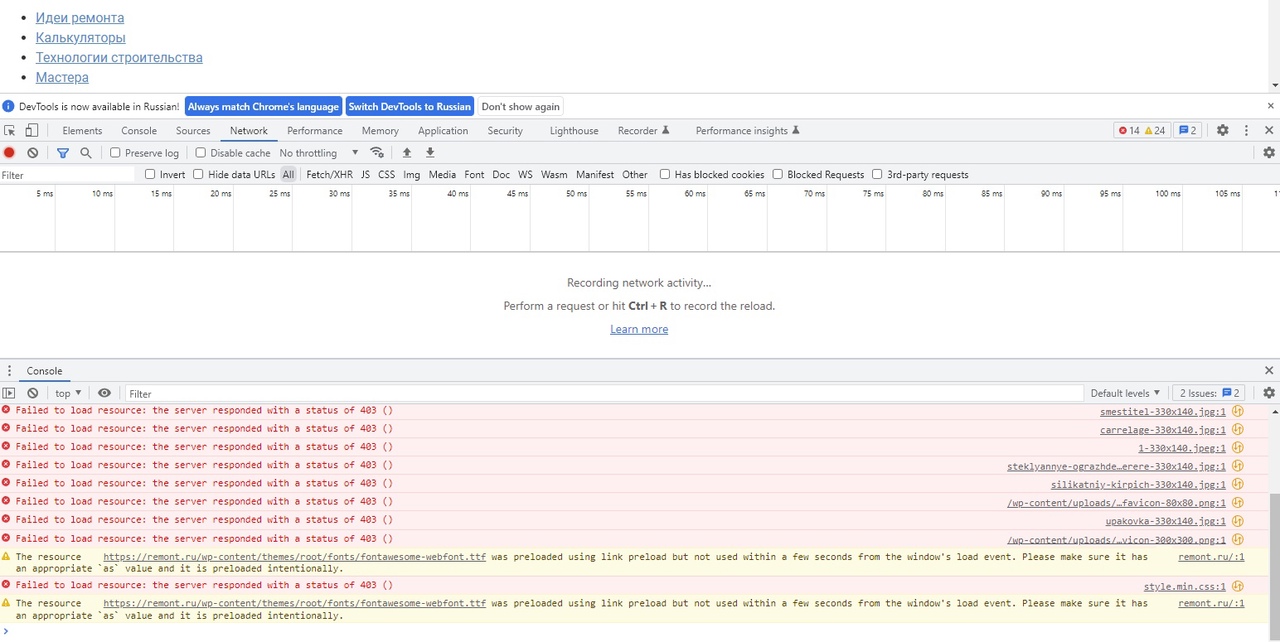Check the Disable cache option
The height and width of the screenshot is (642, 1280).
tap(201, 153)
